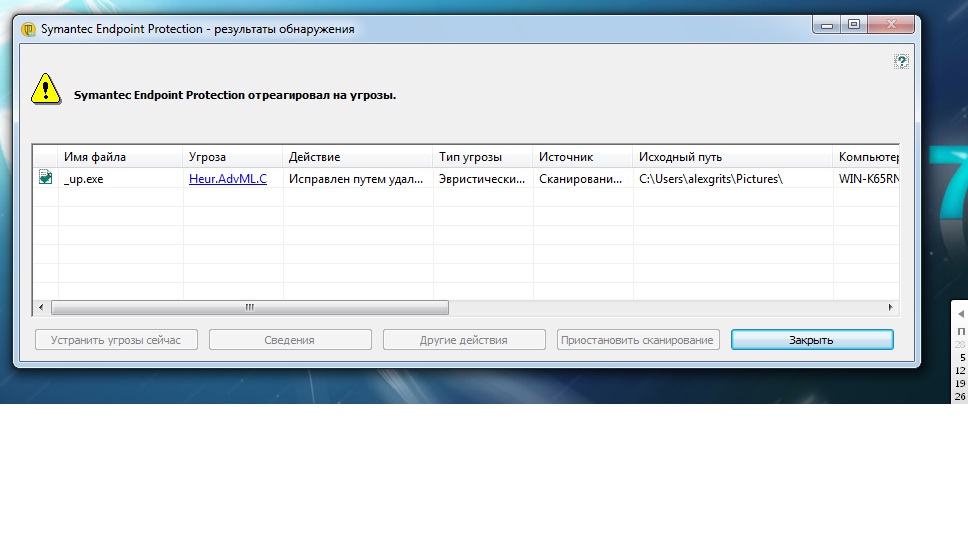Click the file status icon beside _up.exe
The width and height of the screenshot is (968, 546).
tap(45, 177)
